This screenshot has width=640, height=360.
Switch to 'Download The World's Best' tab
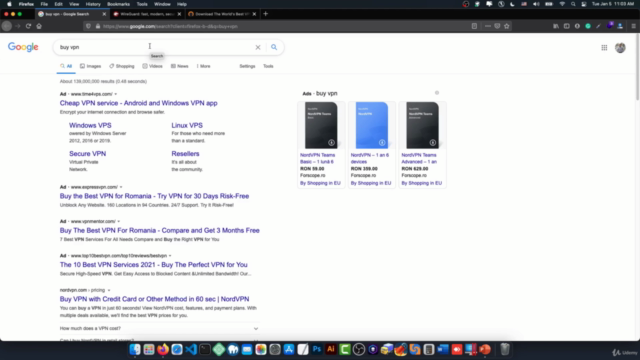pos(222,14)
